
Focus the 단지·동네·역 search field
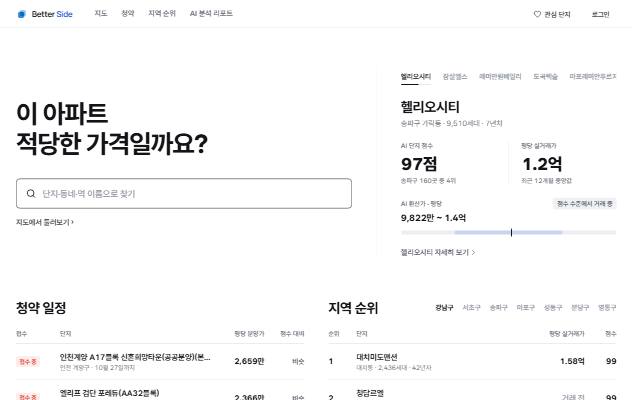(x=184, y=193)
